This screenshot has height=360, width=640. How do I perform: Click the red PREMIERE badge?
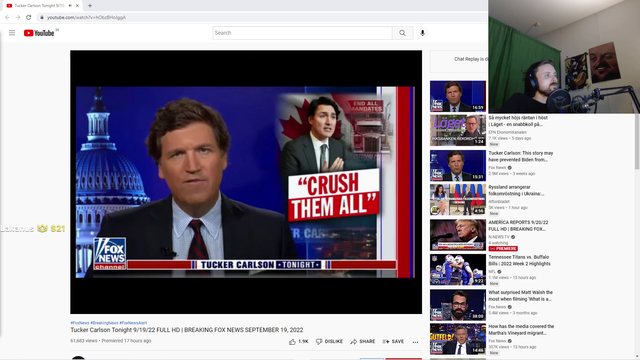click(503, 249)
